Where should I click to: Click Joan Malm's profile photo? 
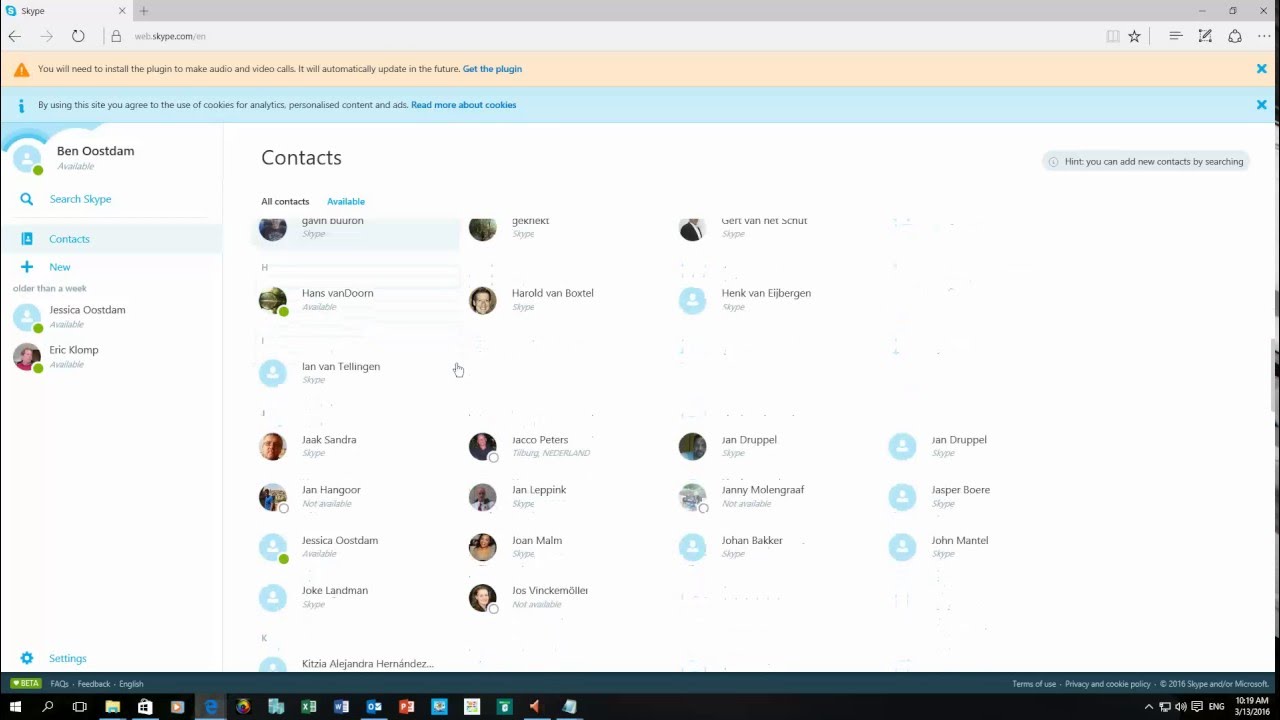tap(483, 547)
